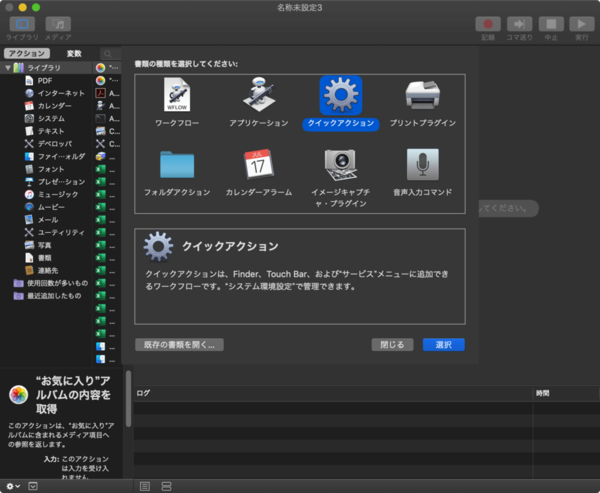
Task: Open the メディア browser
Action: 58,24
